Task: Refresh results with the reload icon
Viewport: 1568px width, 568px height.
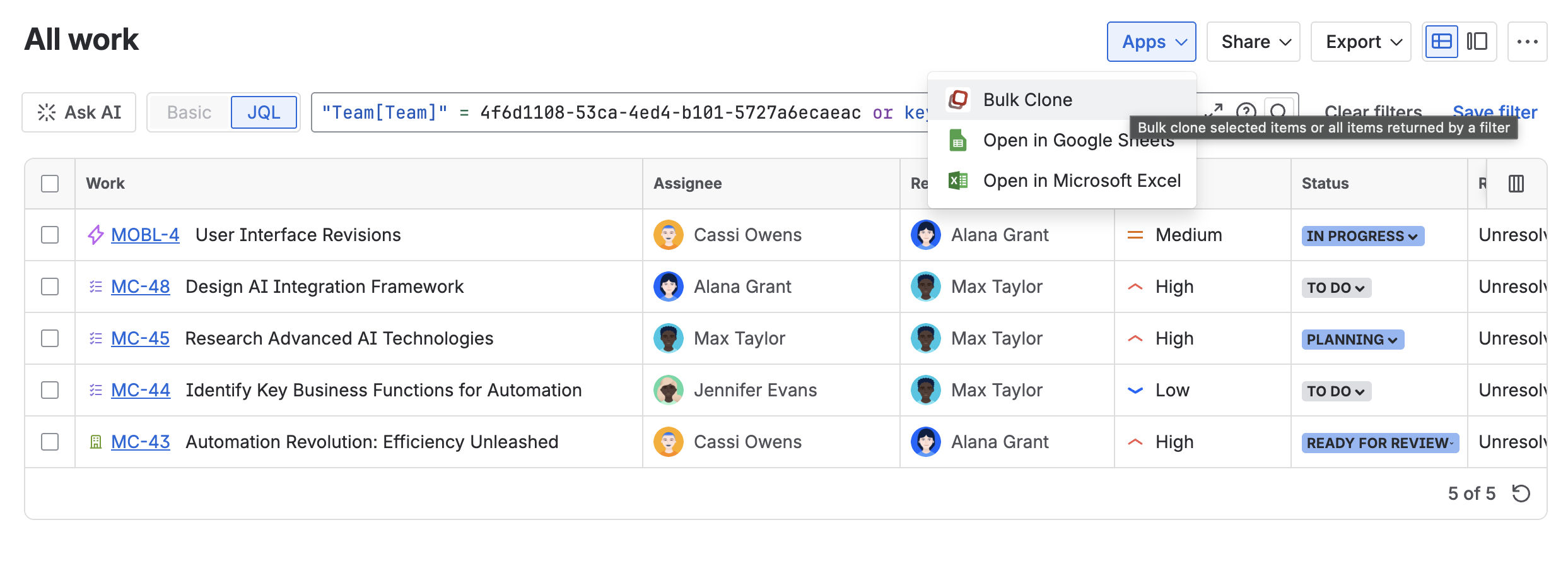Action: click(x=1521, y=493)
